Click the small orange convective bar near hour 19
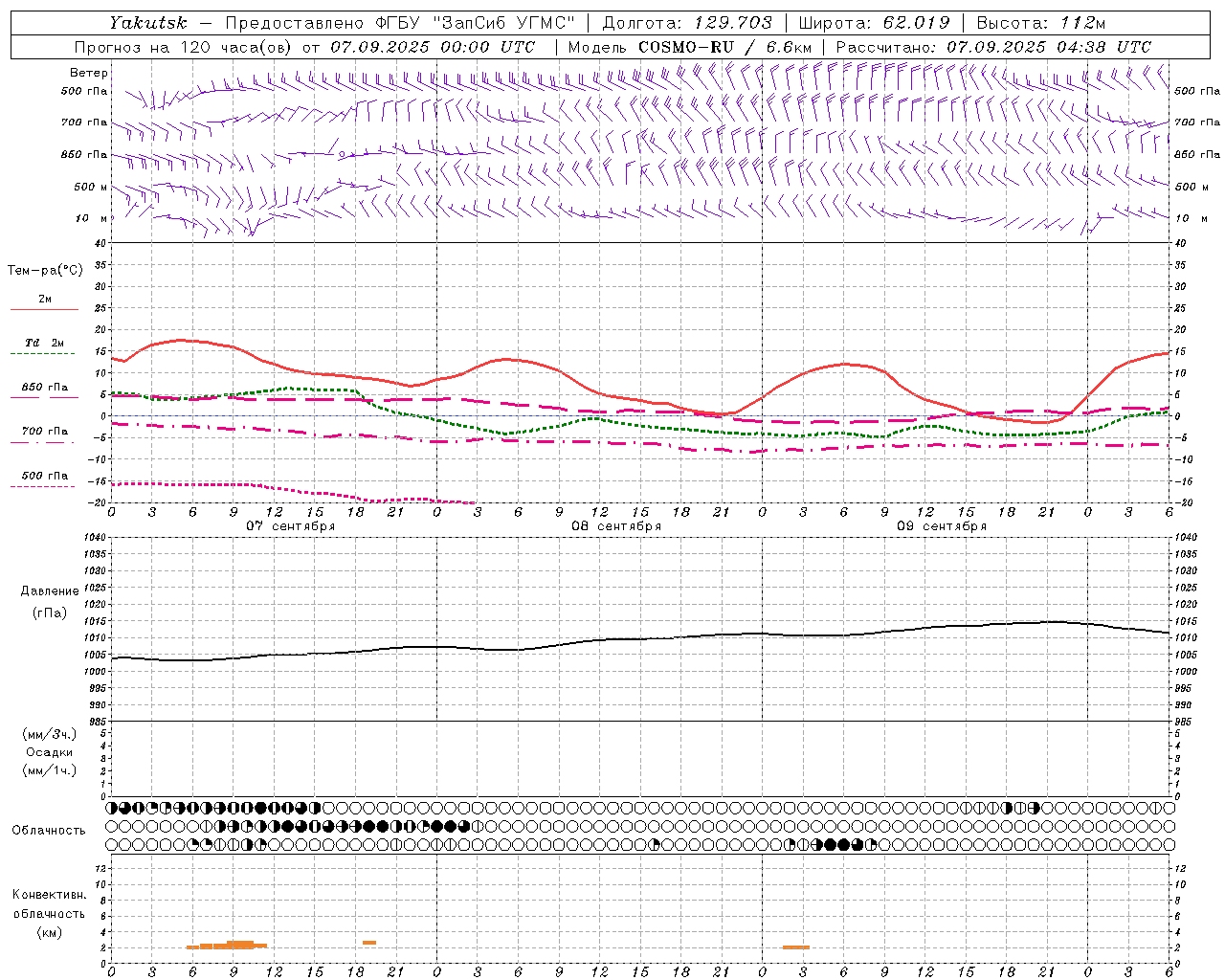 click(369, 943)
